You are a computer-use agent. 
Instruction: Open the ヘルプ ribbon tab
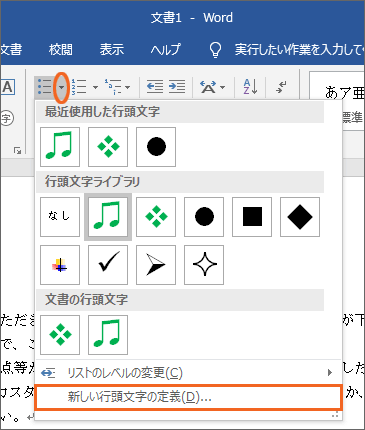(x=165, y=49)
